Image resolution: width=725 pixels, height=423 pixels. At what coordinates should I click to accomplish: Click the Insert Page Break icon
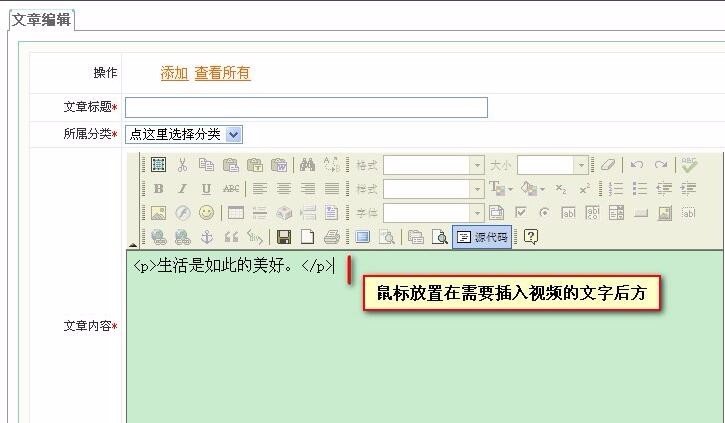[x=308, y=213]
